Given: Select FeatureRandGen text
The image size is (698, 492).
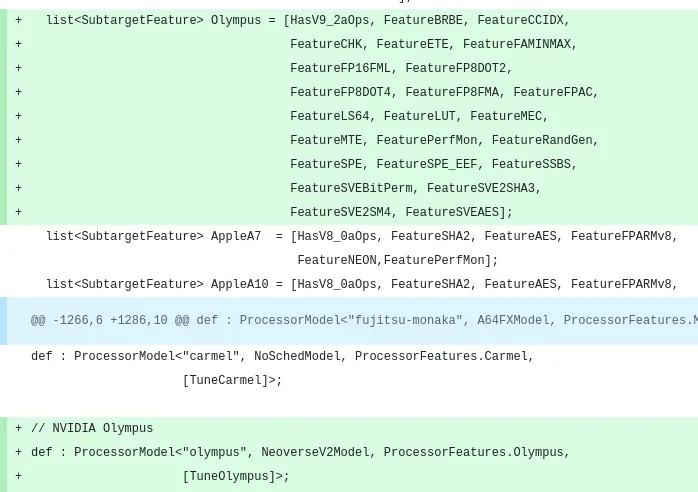Looking at the screenshot, I should (542, 140).
